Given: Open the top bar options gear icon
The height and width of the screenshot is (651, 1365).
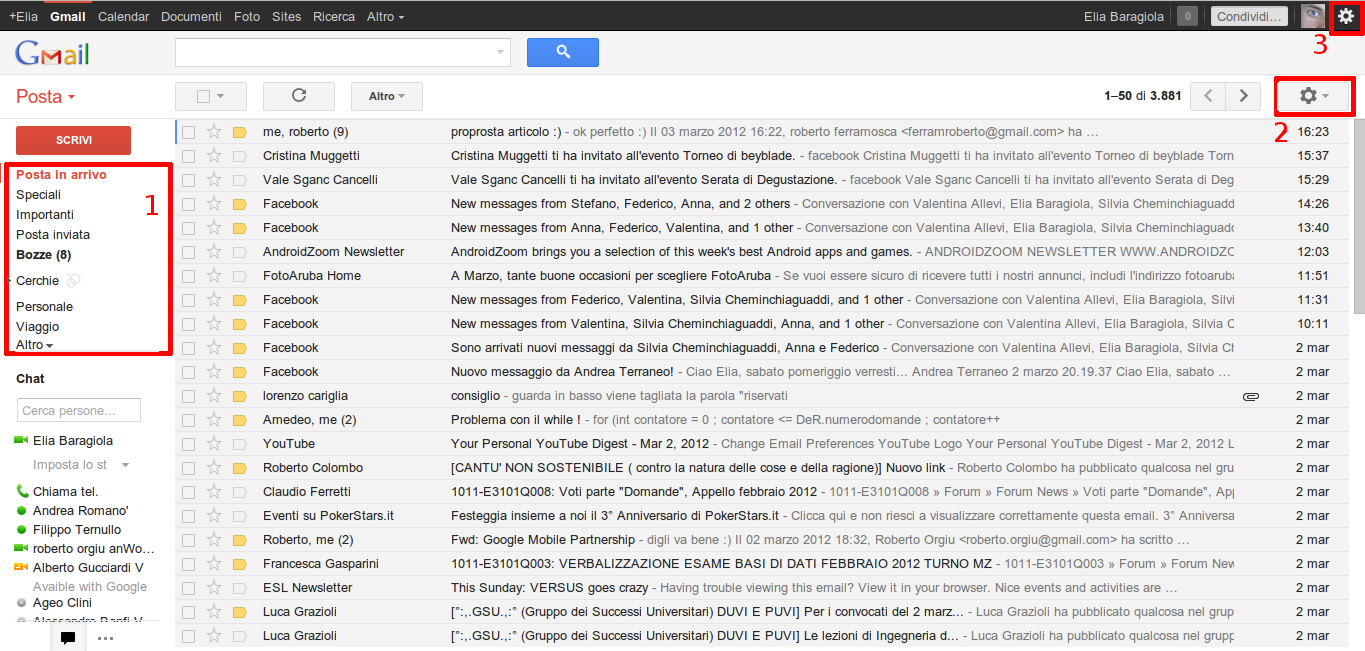Looking at the screenshot, I should pos(1345,16).
